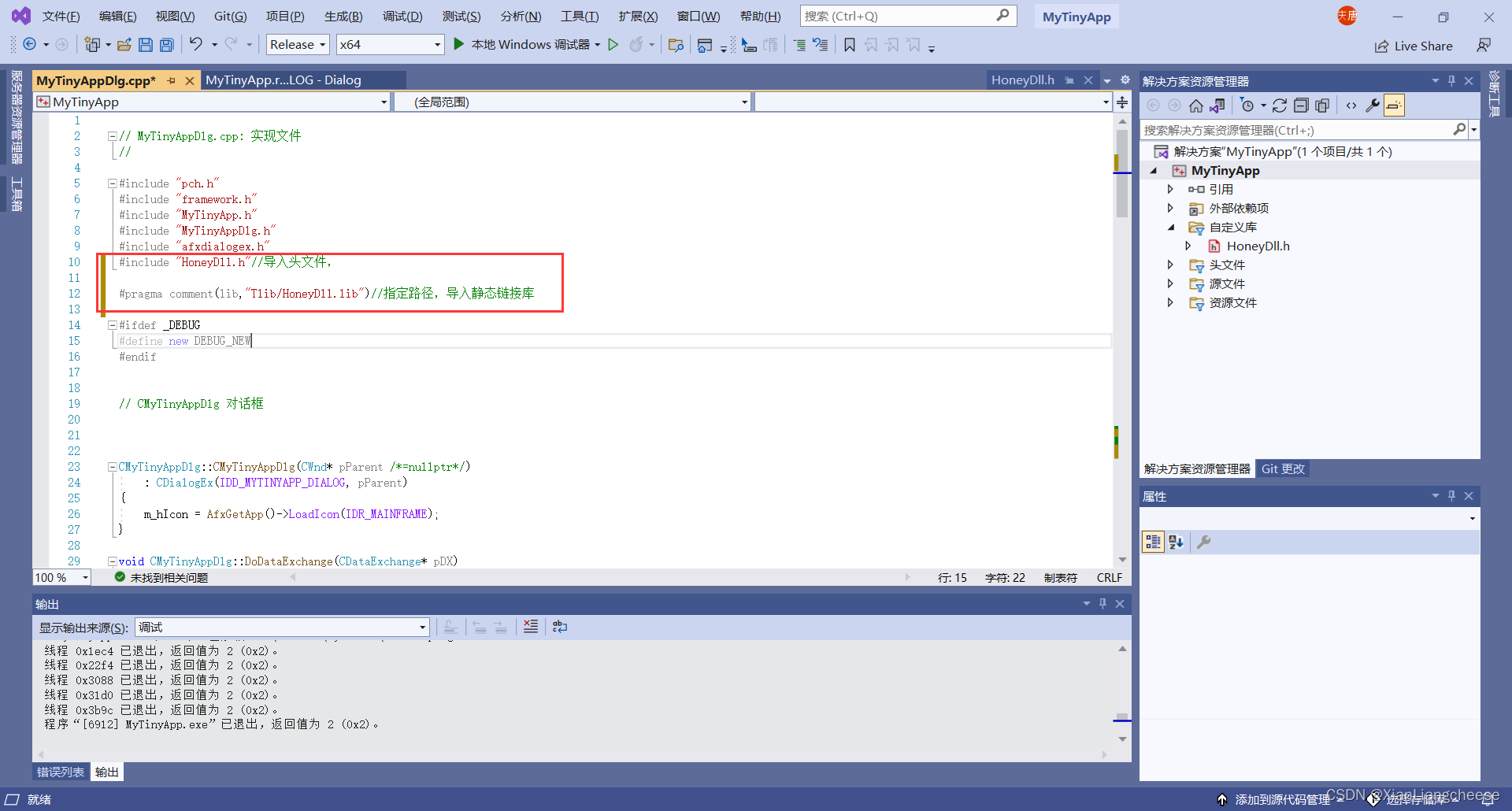Collapse the #include block at line 5
Viewport: 1512px width, 811px height.
112,183
